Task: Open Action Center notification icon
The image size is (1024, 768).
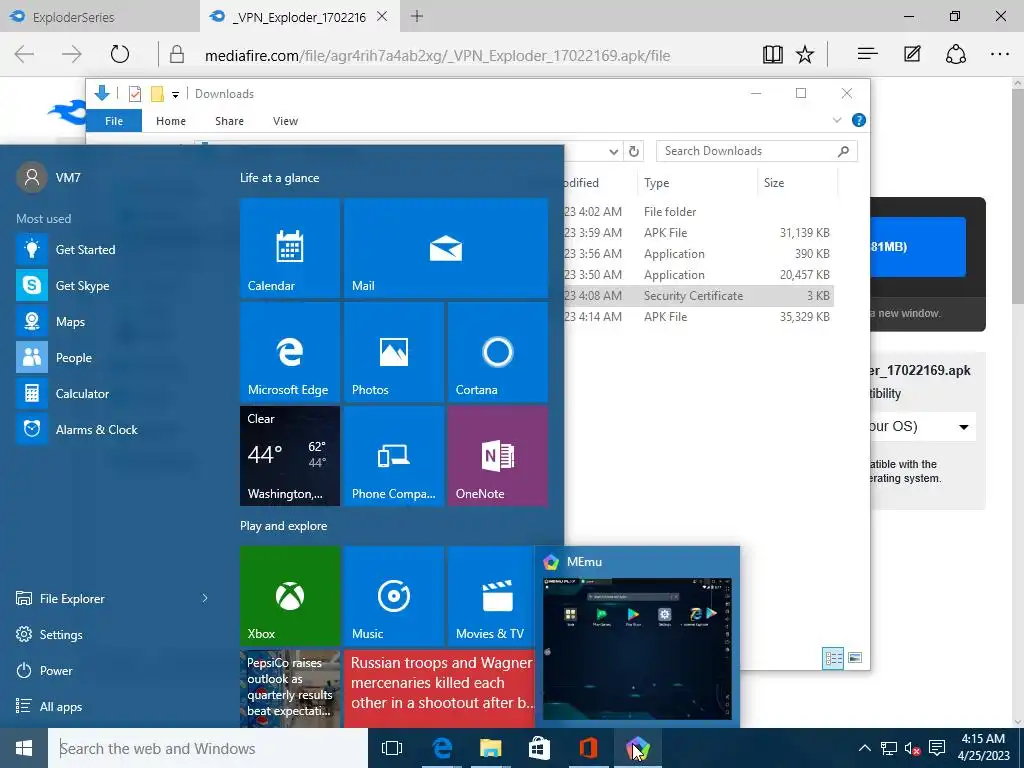Action: coord(937,748)
